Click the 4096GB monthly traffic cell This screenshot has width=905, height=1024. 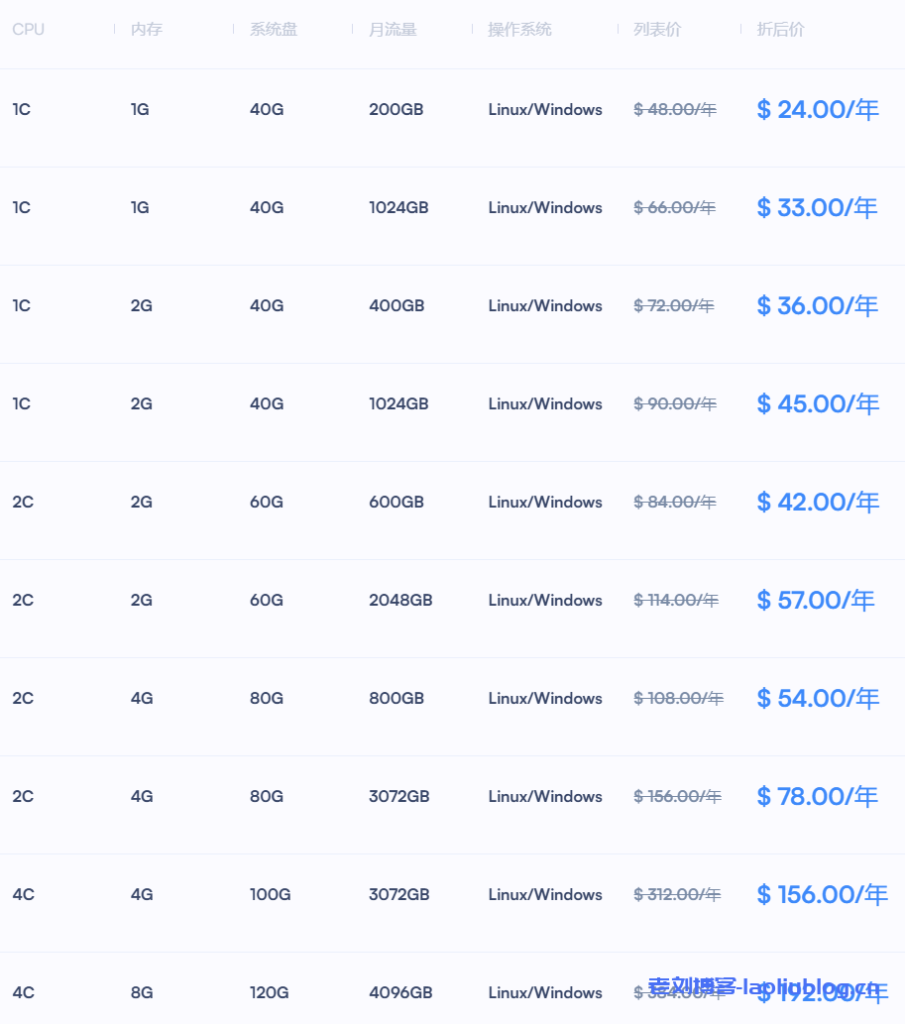400,993
